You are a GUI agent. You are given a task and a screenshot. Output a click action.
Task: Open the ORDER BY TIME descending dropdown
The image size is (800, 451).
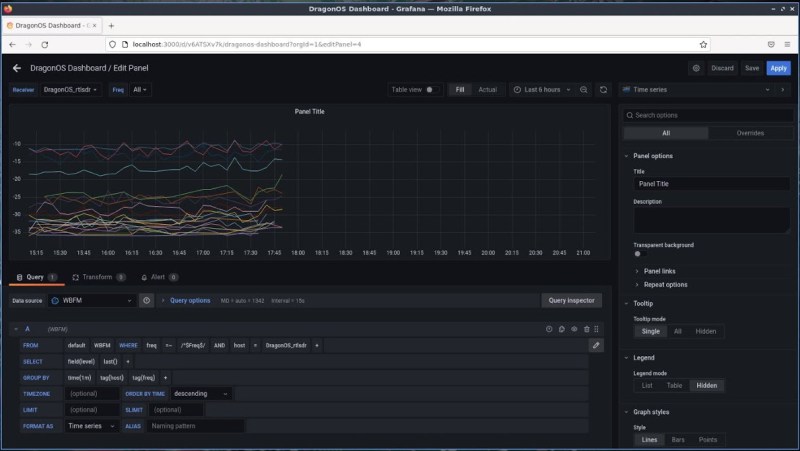pos(201,394)
